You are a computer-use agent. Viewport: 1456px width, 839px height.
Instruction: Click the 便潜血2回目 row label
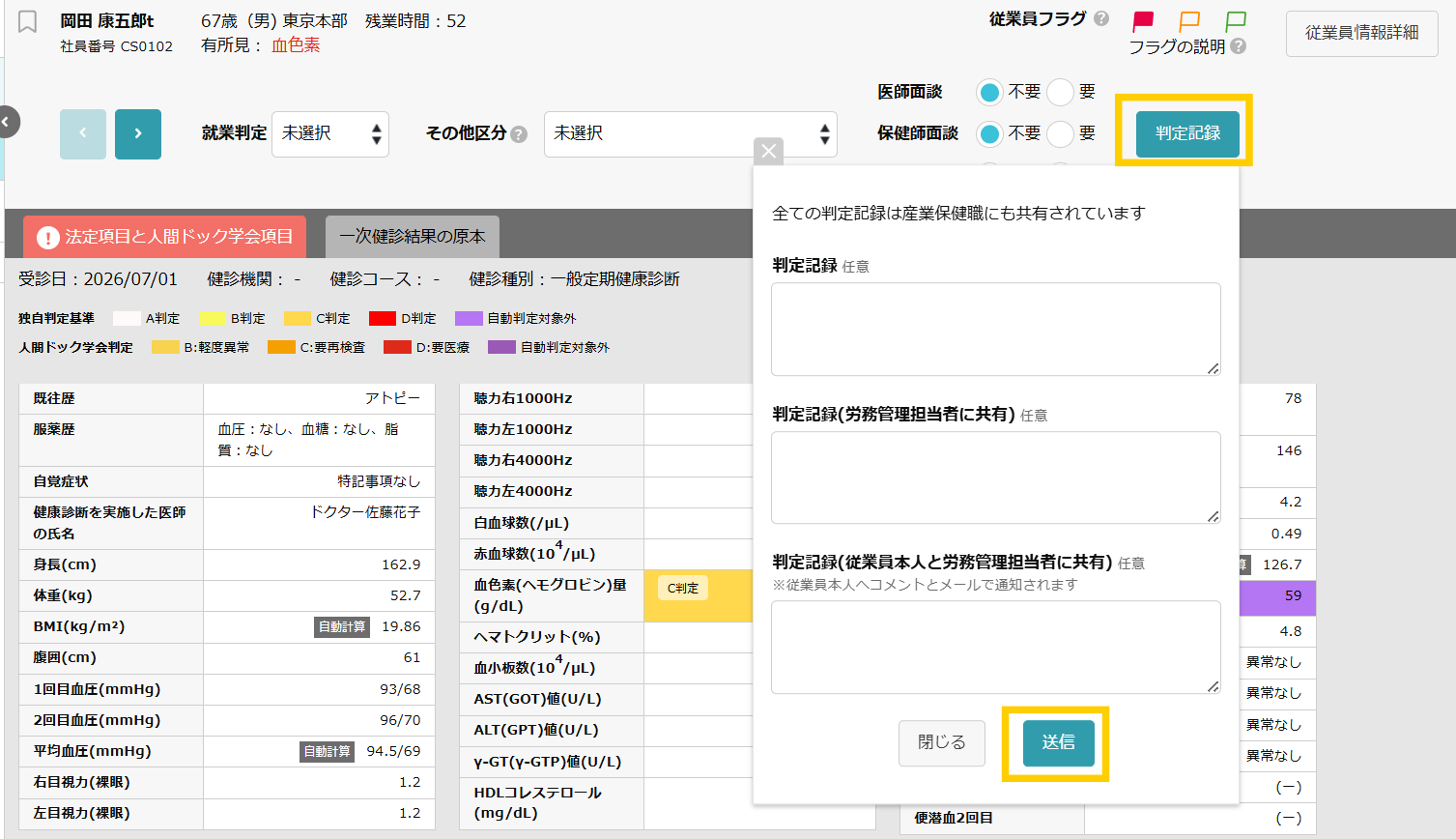point(954,818)
